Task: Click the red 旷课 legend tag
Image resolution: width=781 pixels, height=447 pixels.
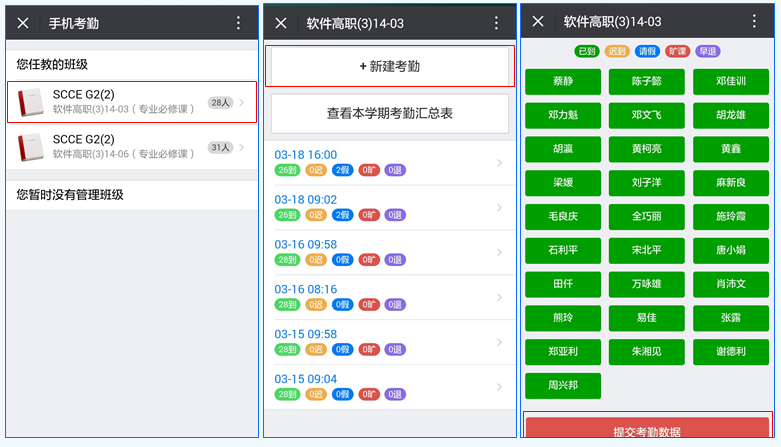Action: (x=677, y=51)
